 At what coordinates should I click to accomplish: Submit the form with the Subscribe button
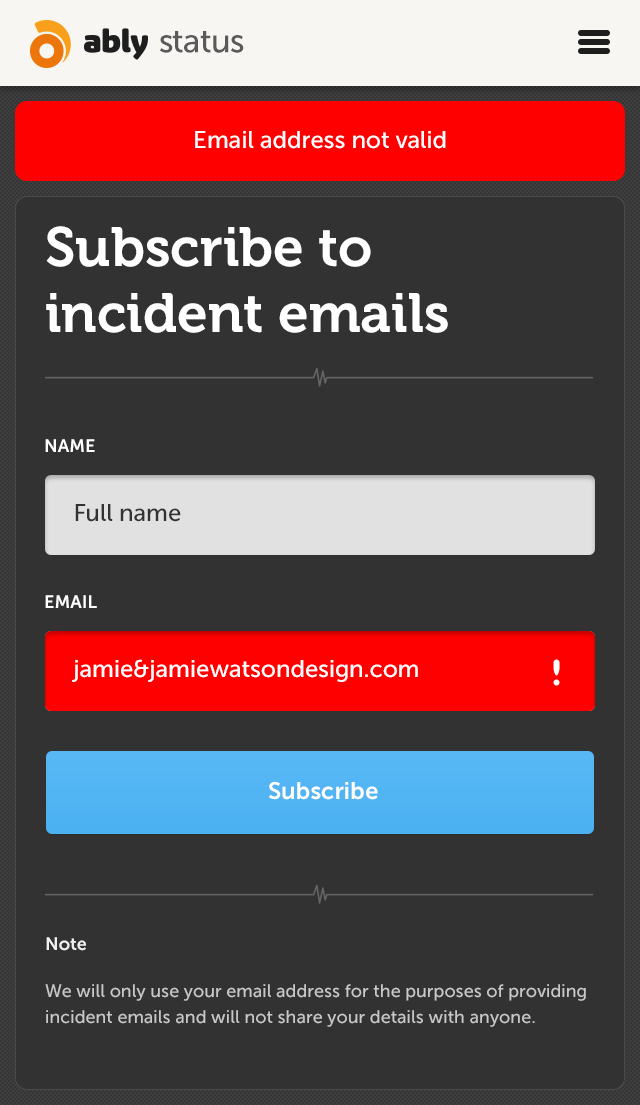(x=320, y=792)
